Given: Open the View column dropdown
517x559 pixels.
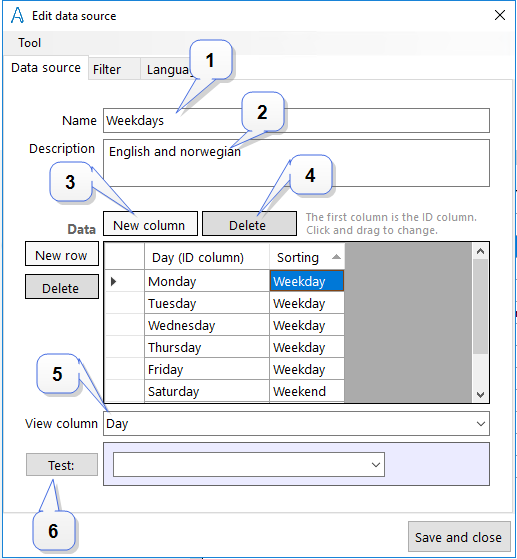Looking at the screenshot, I should 481,424.
